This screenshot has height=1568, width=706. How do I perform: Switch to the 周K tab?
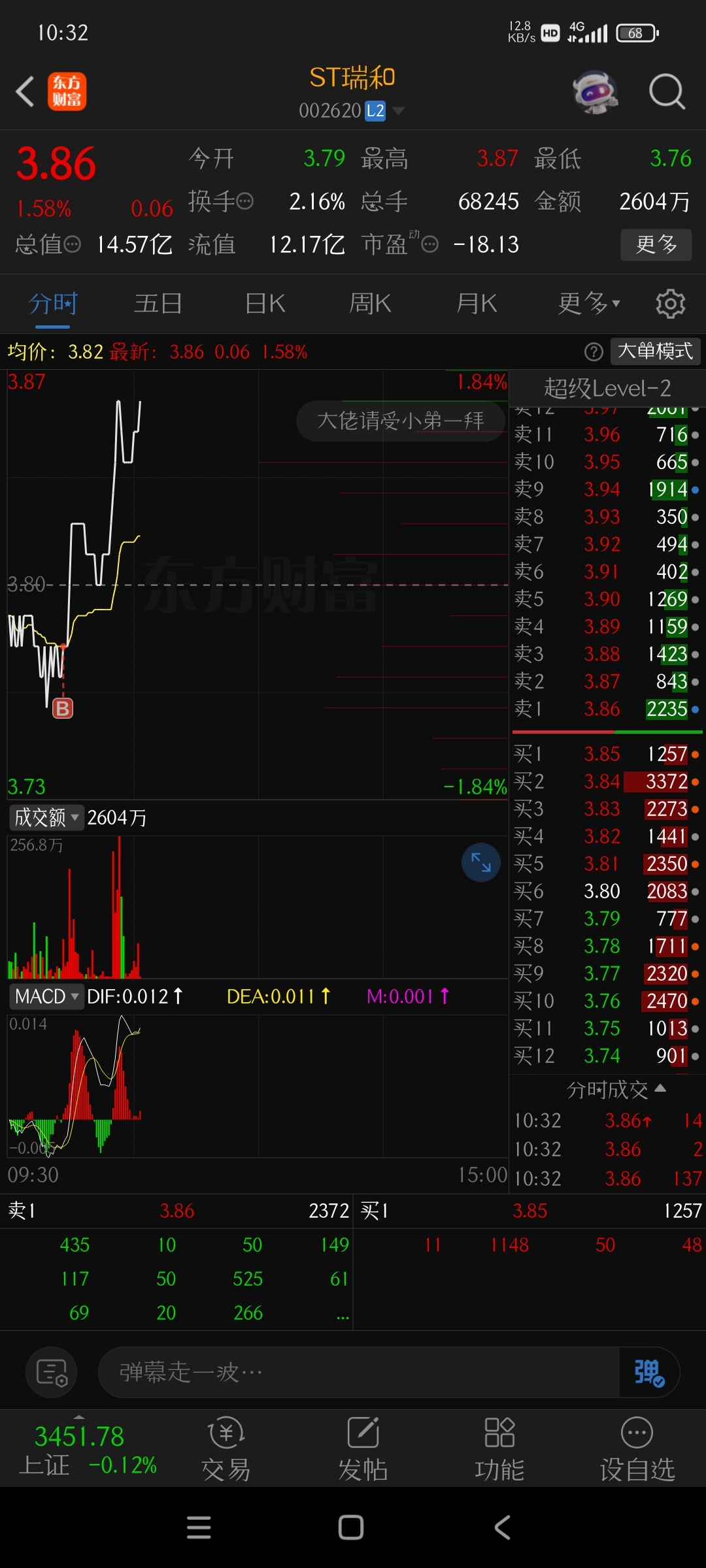pyautogui.click(x=370, y=304)
